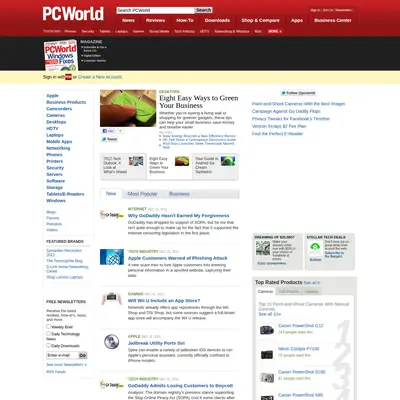The image size is (400, 400).
Task: Open the Tablets/E-Readers category link
Action: [x=65, y=194]
